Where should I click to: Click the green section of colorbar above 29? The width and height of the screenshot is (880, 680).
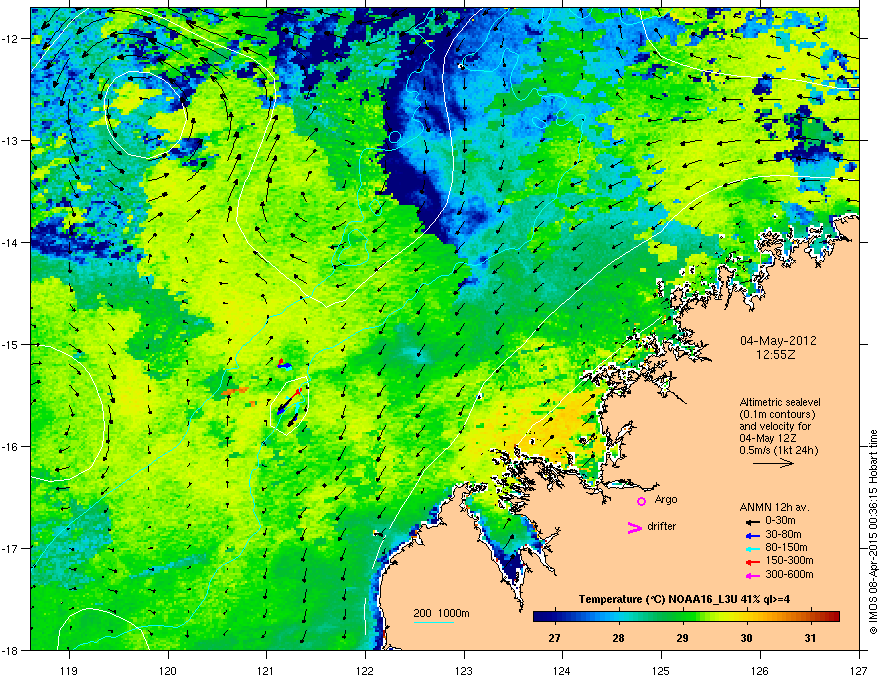pos(682,616)
